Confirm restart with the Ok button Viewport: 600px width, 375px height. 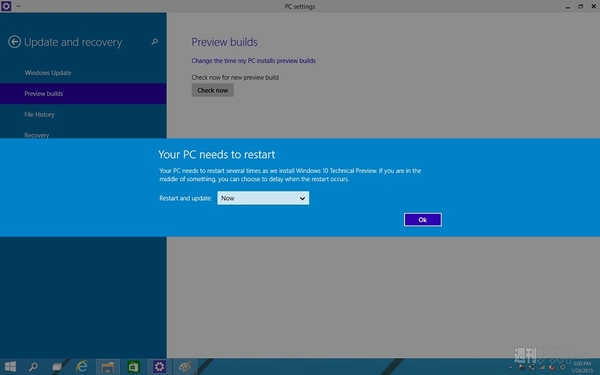coord(423,220)
